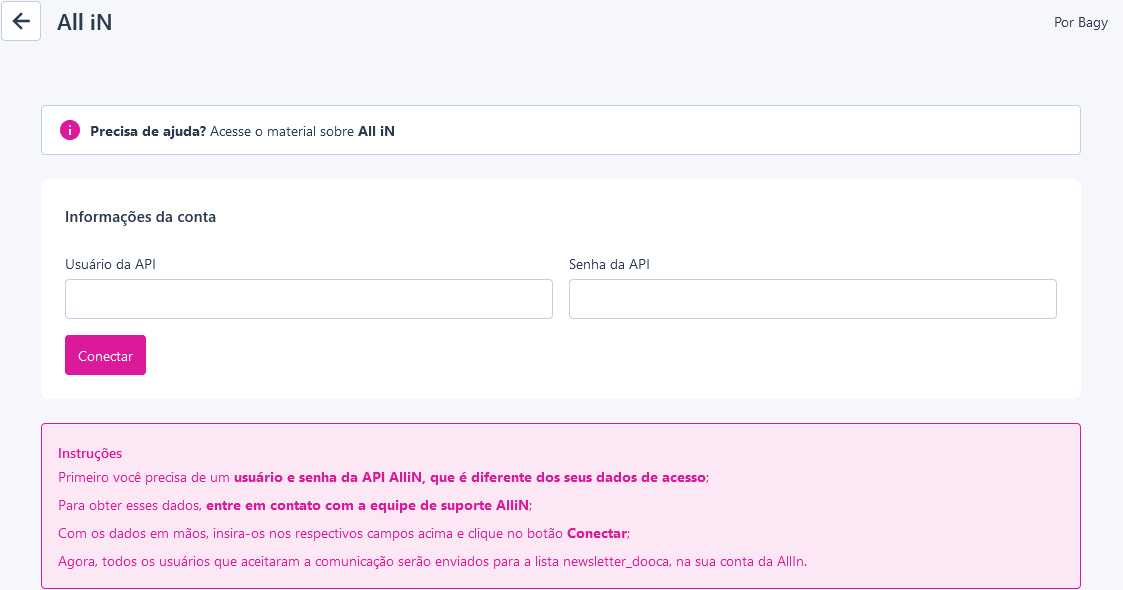The image size is (1123, 590).
Task: Focus the Senha da API field
Action: tap(812, 299)
